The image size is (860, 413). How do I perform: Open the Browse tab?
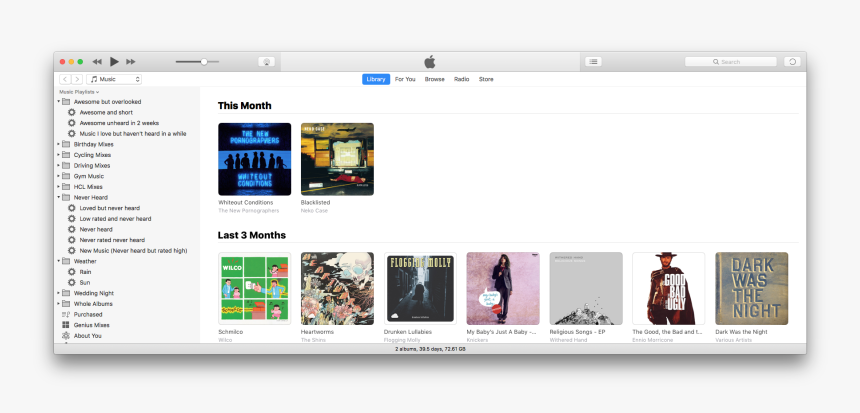pos(434,80)
